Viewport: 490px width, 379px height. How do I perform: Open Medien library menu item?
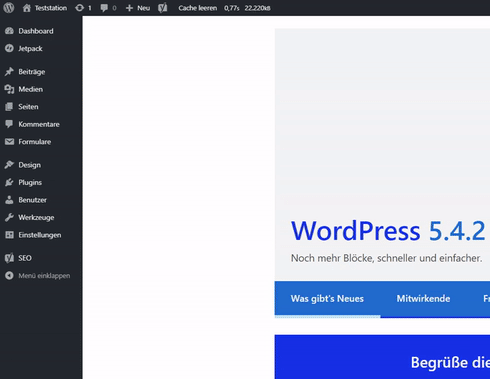(31, 89)
